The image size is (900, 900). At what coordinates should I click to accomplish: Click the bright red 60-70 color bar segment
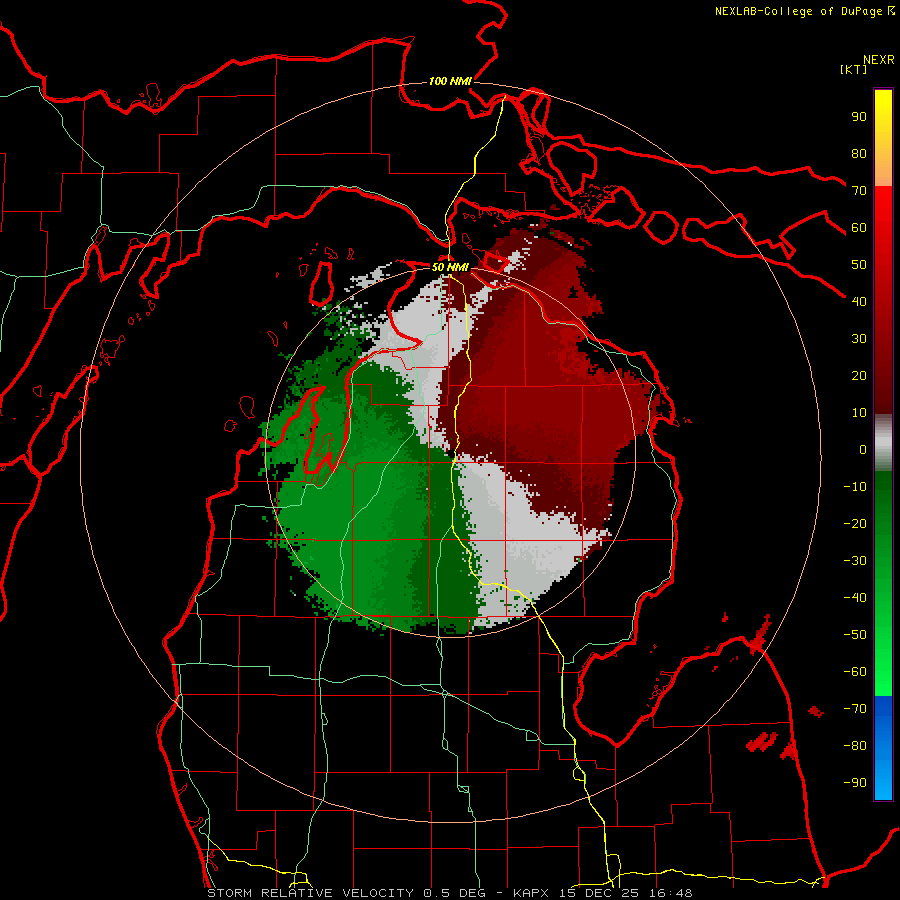point(883,209)
